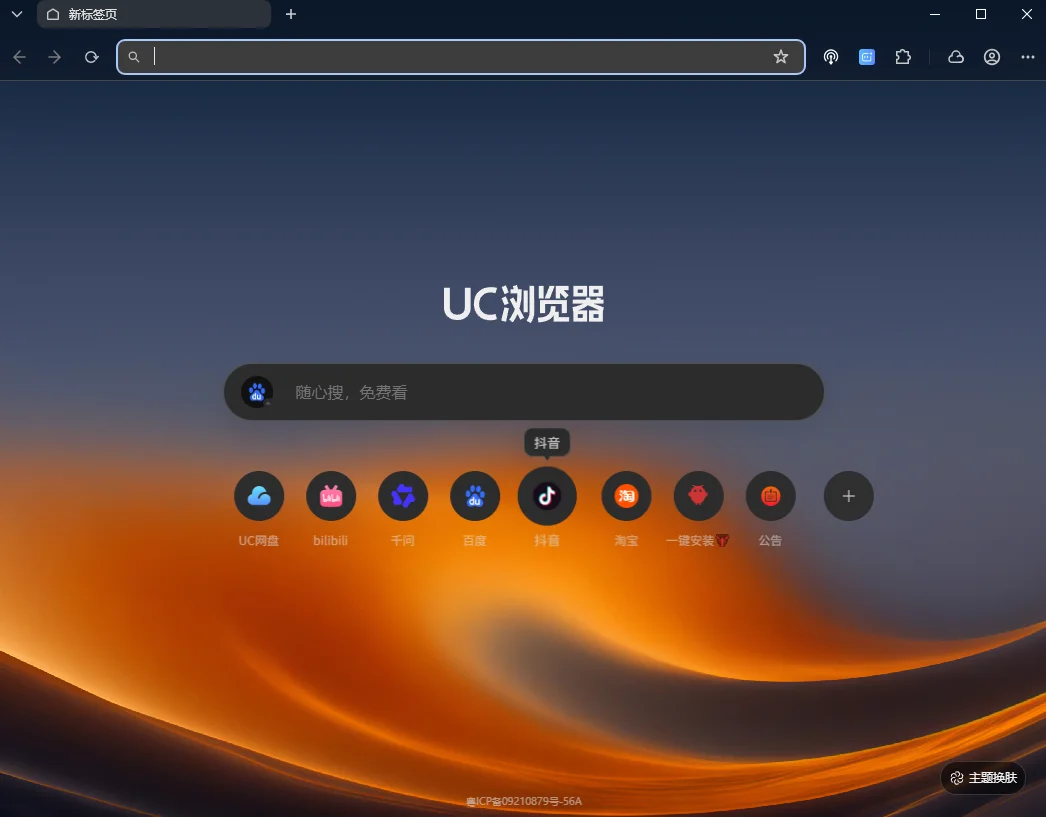Go forward to next page
This screenshot has height=817, width=1046.
coord(55,57)
